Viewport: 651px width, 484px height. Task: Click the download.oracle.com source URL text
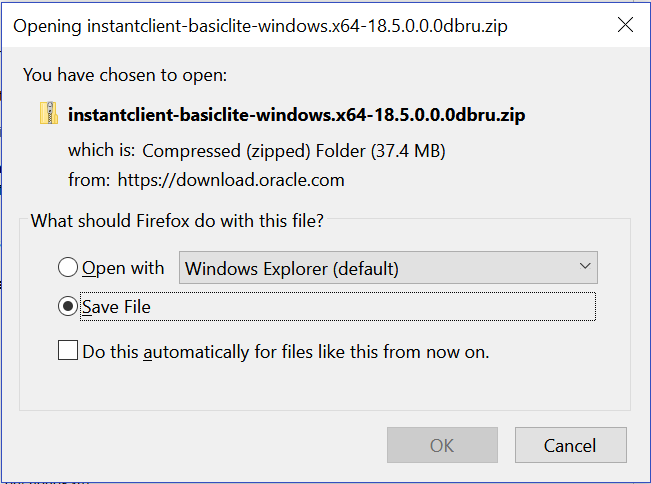coord(231,181)
